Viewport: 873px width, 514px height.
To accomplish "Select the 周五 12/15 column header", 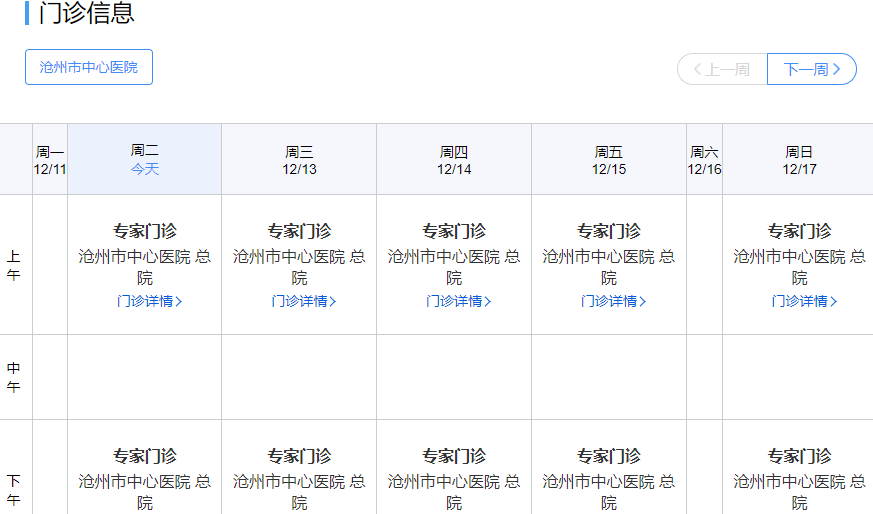I will point(609,160).
